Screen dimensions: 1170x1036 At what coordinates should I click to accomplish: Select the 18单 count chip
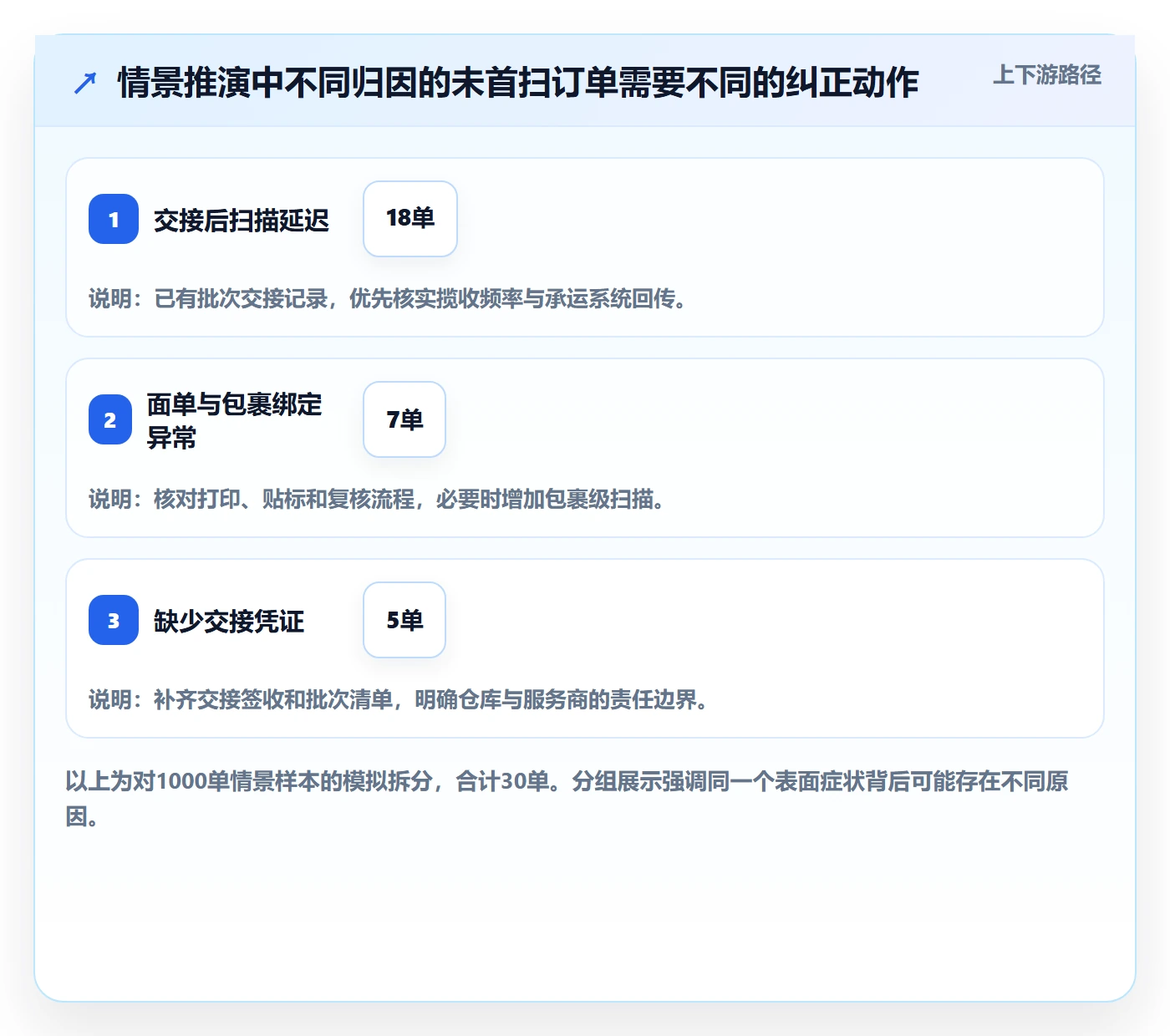tap(410, 219)
